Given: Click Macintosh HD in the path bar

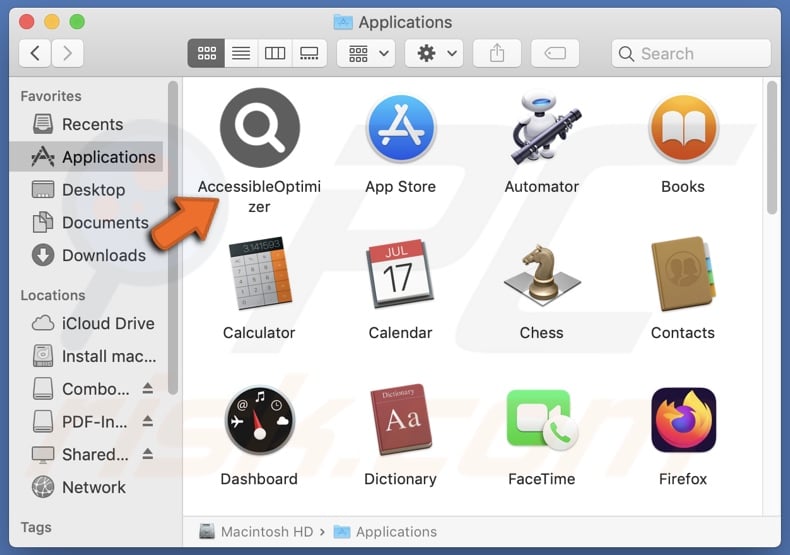Looking at the screenshot, I should [x=256, y=532].
